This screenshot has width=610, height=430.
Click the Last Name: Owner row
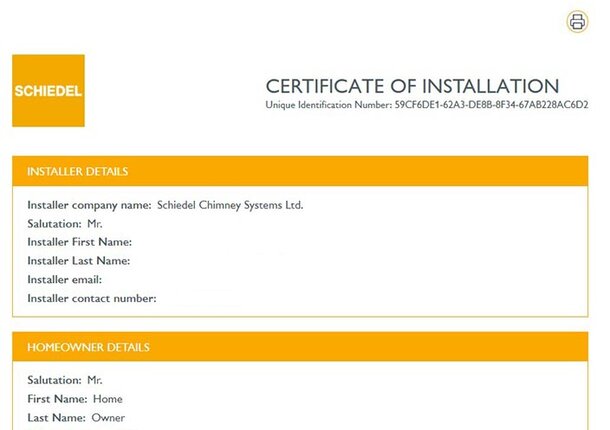click(76, 418)
